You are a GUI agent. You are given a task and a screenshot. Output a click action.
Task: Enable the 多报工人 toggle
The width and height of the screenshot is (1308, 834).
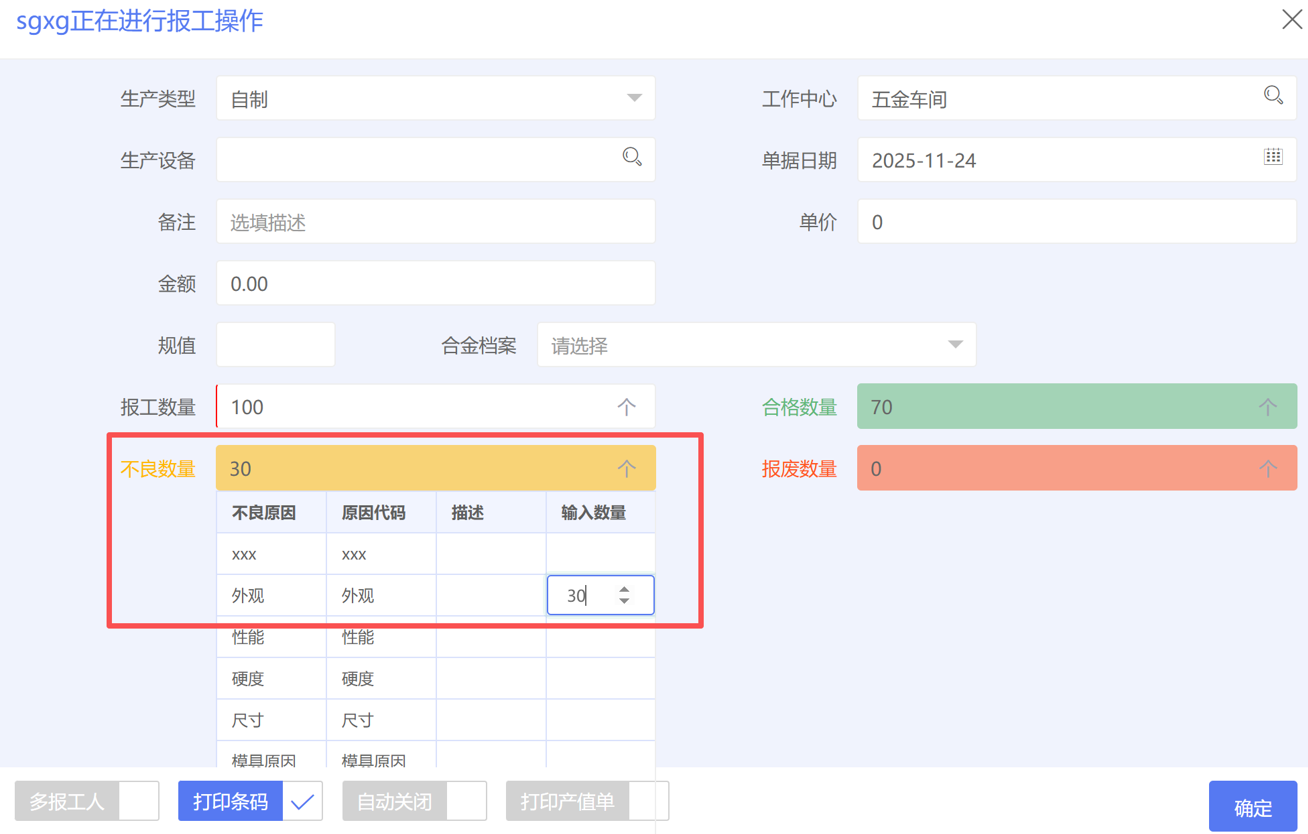[138, 801]
